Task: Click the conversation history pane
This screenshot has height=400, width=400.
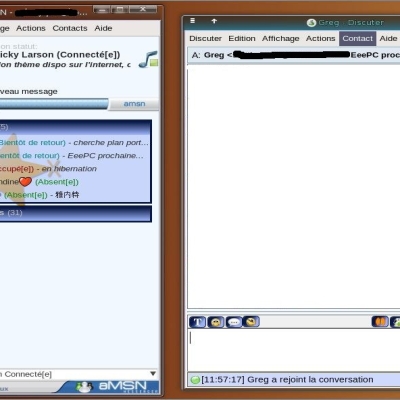Action: (294, 188)
